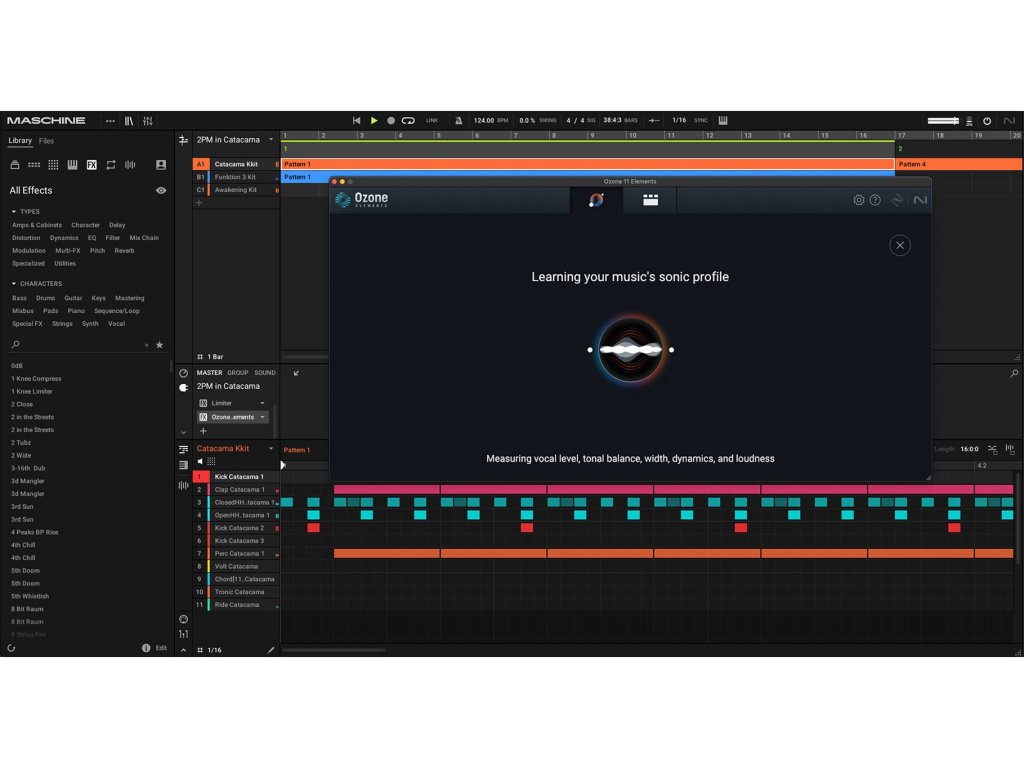Restart playback from the beginning

pos(357,120)
